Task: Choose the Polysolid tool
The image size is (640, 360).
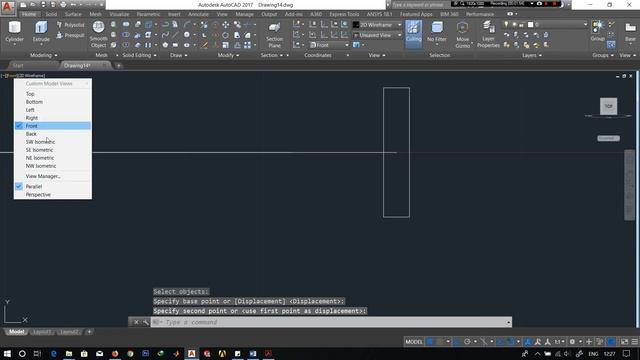Action: coord(70,25)
